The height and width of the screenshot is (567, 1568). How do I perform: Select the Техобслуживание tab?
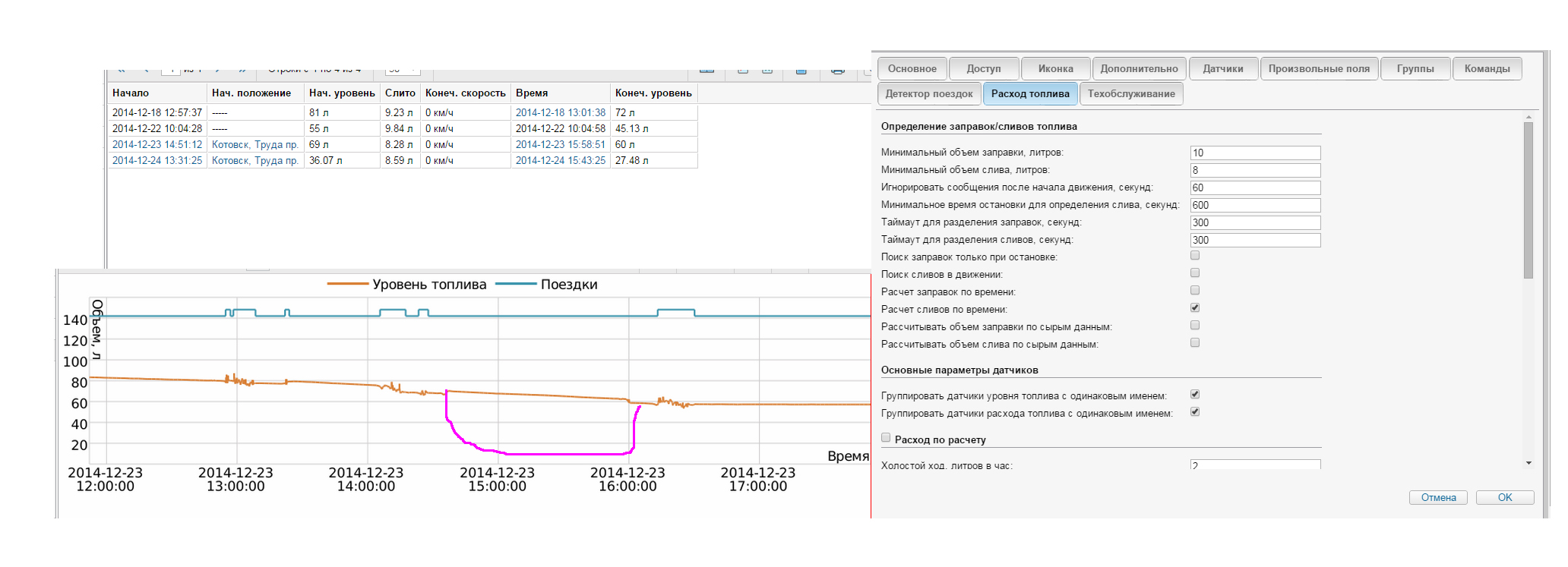(1130, 93)
